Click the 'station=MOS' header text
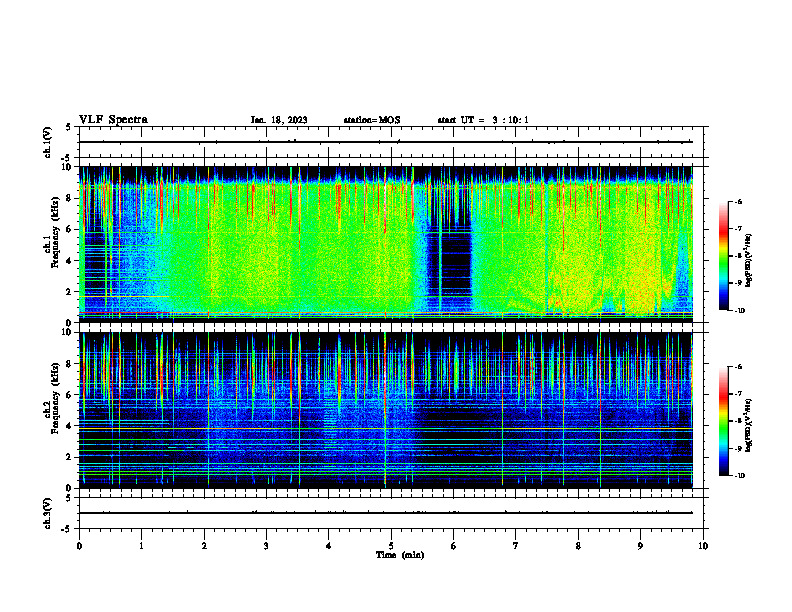The image size is (792, 612). click(372, 120)
